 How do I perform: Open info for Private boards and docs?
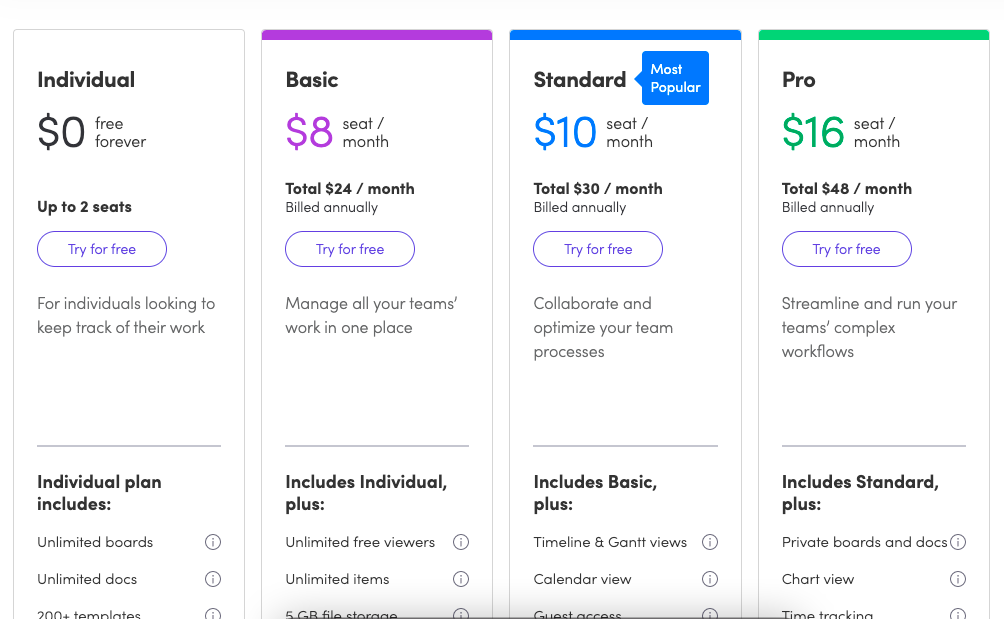click(x=958, y=542)
